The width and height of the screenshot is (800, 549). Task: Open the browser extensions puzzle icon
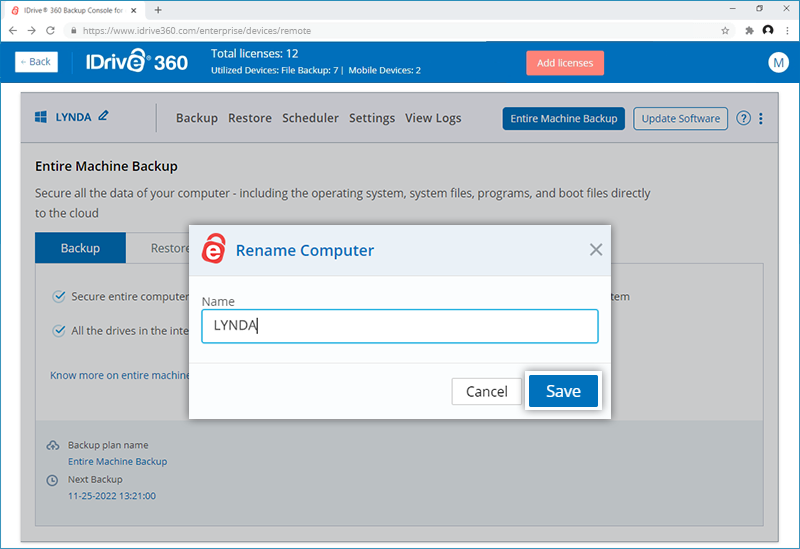749,31
